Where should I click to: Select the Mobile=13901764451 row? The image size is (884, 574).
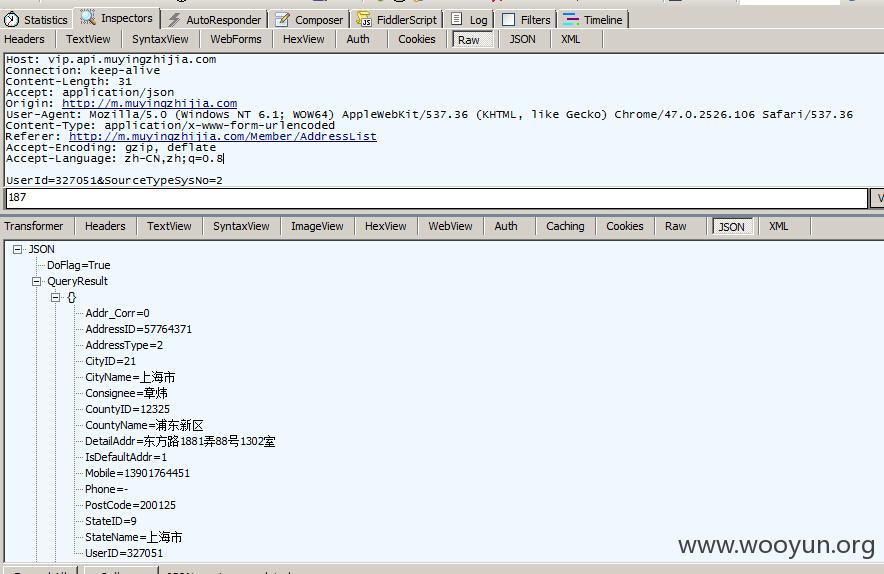click(137, 473)
